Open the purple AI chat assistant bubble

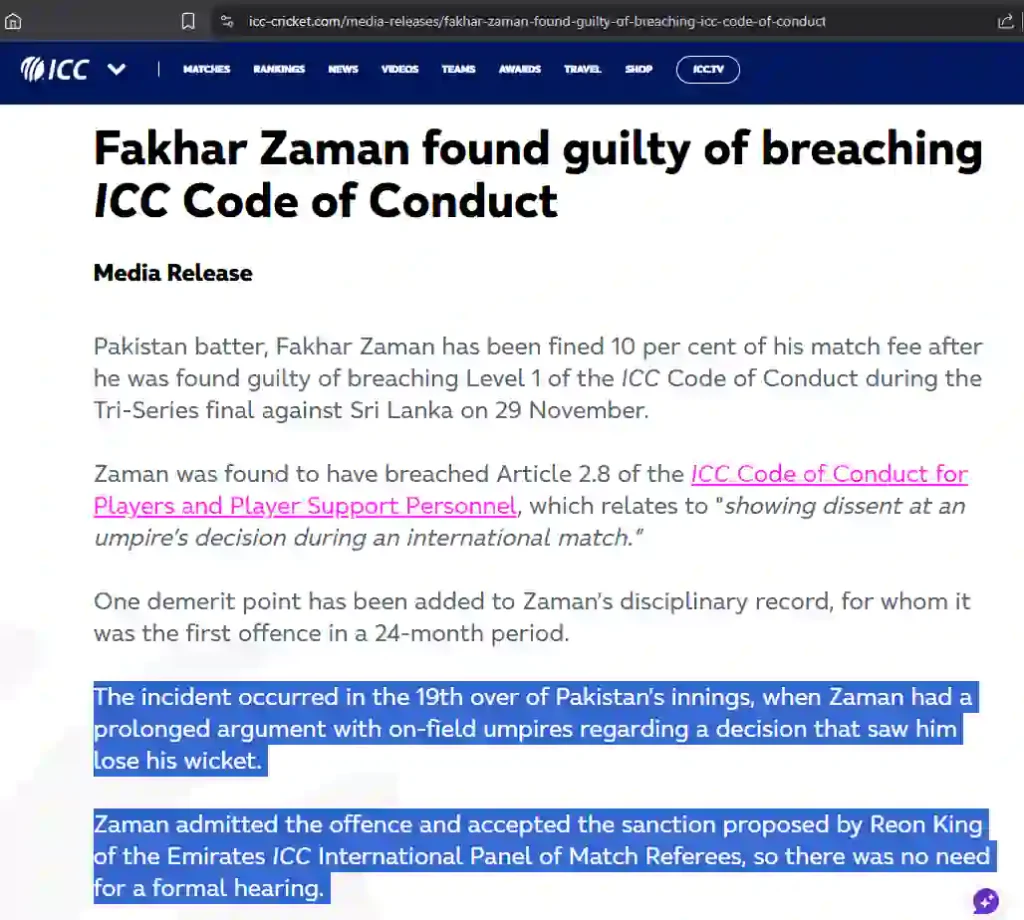(986, 900)
